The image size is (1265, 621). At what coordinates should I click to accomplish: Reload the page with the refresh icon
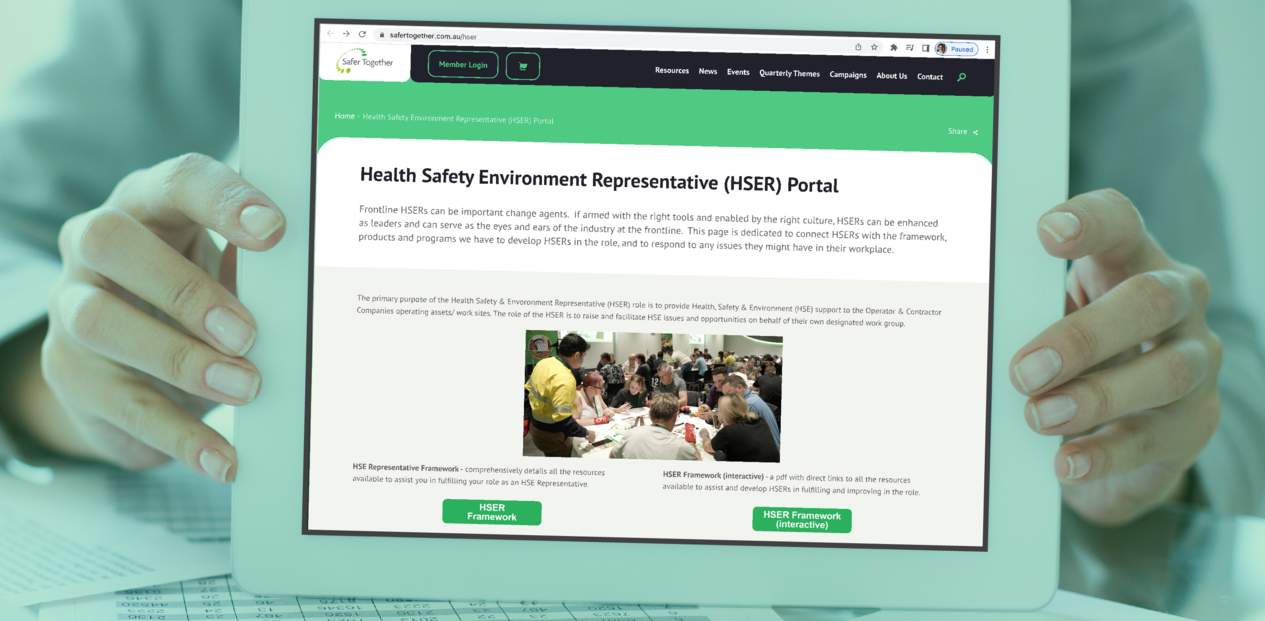(362, 34)
